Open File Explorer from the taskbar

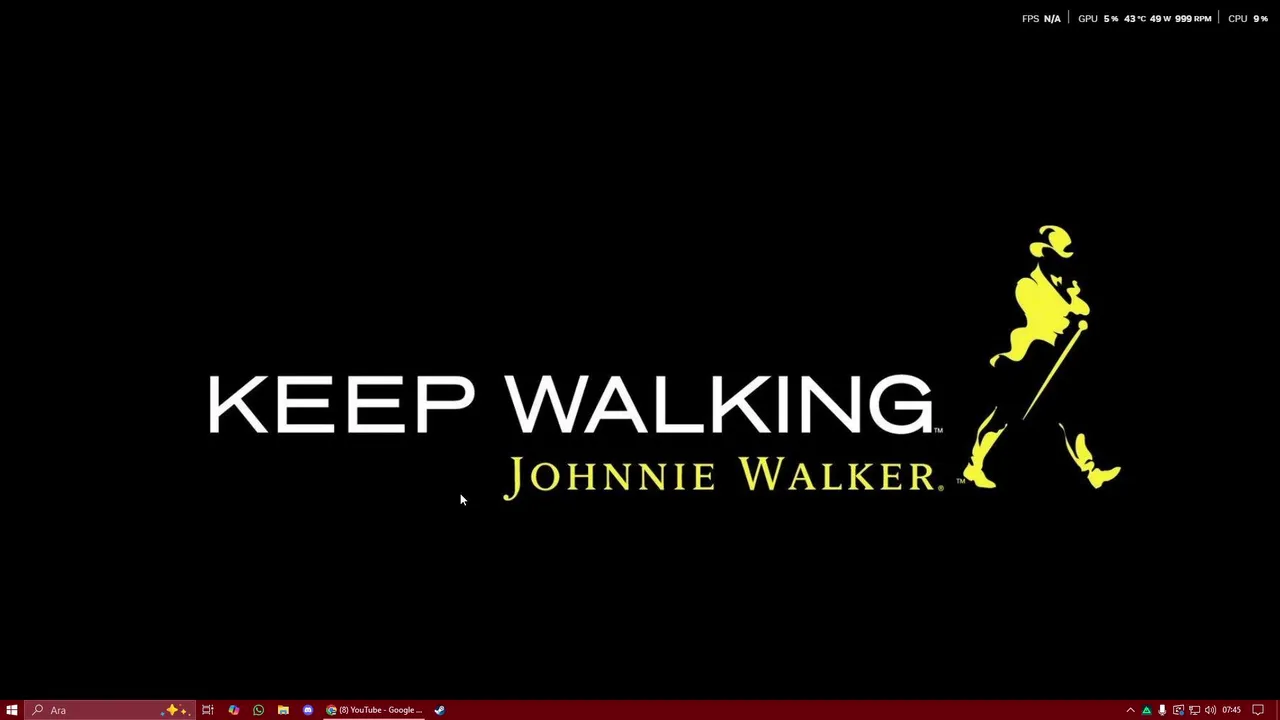(283, 710)
